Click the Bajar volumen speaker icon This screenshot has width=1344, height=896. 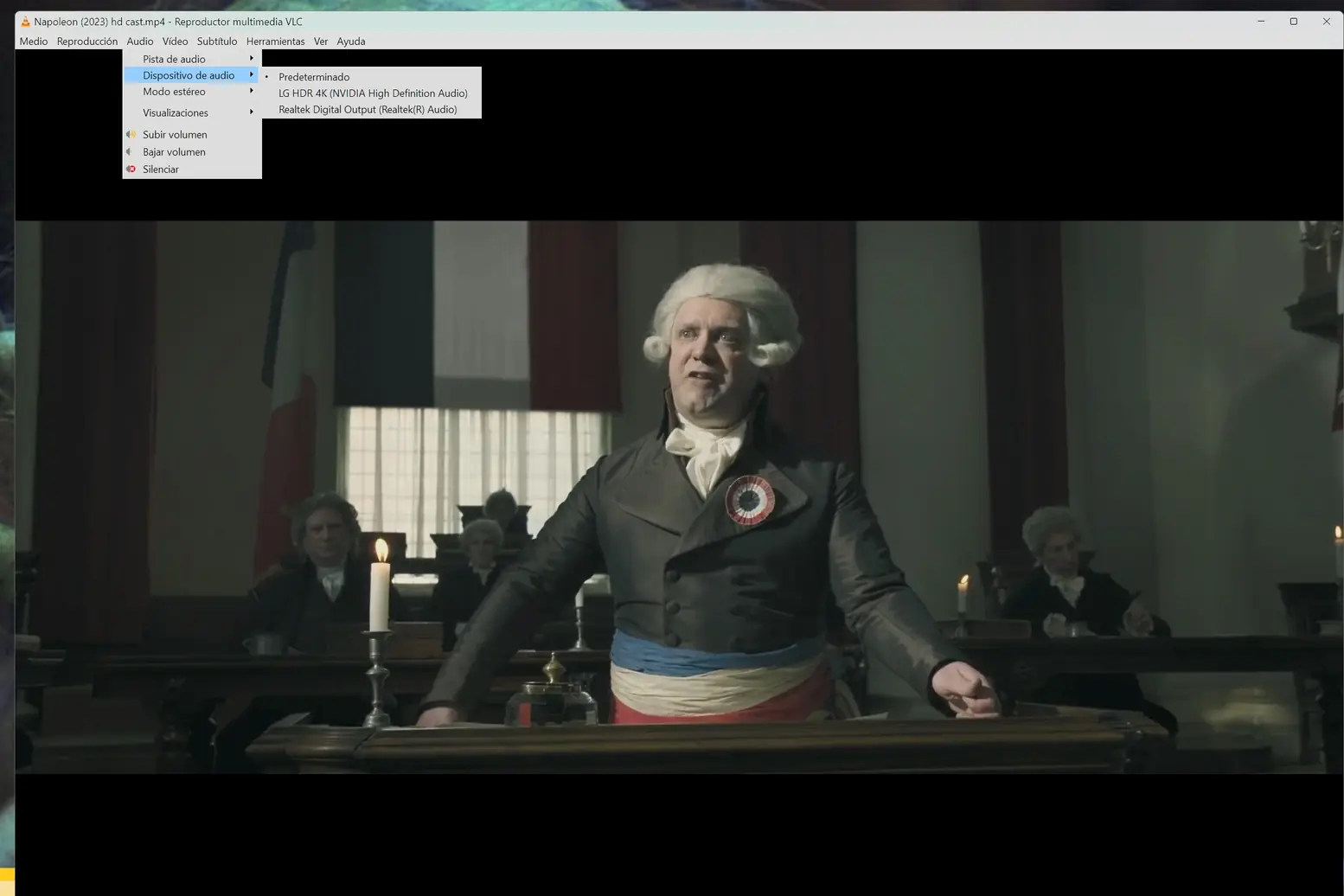[x=130, y=151]
